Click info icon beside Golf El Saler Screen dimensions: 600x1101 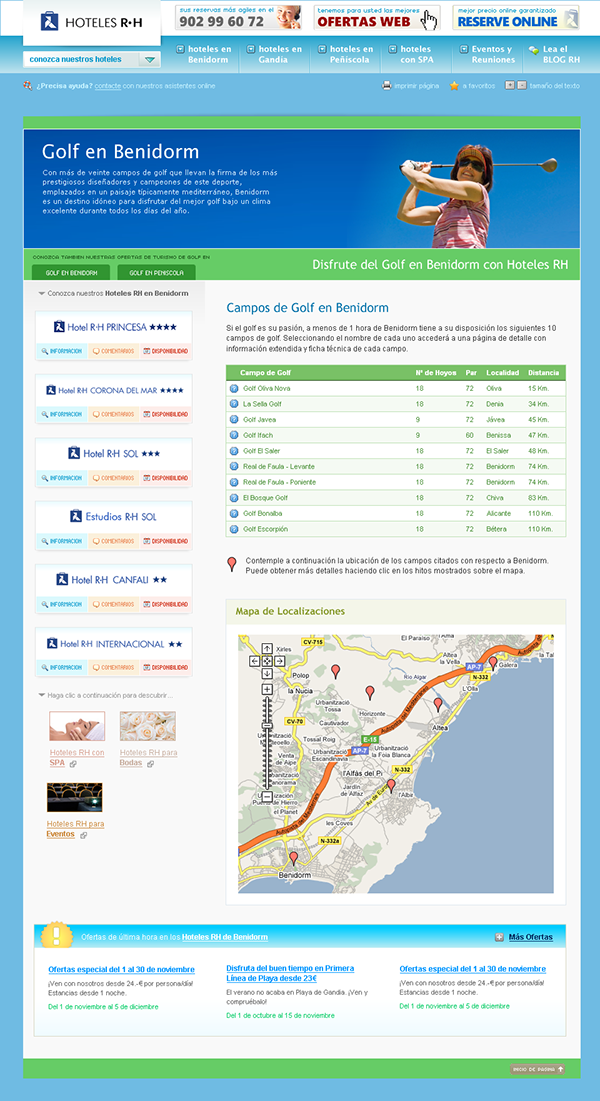click(234, 451)
